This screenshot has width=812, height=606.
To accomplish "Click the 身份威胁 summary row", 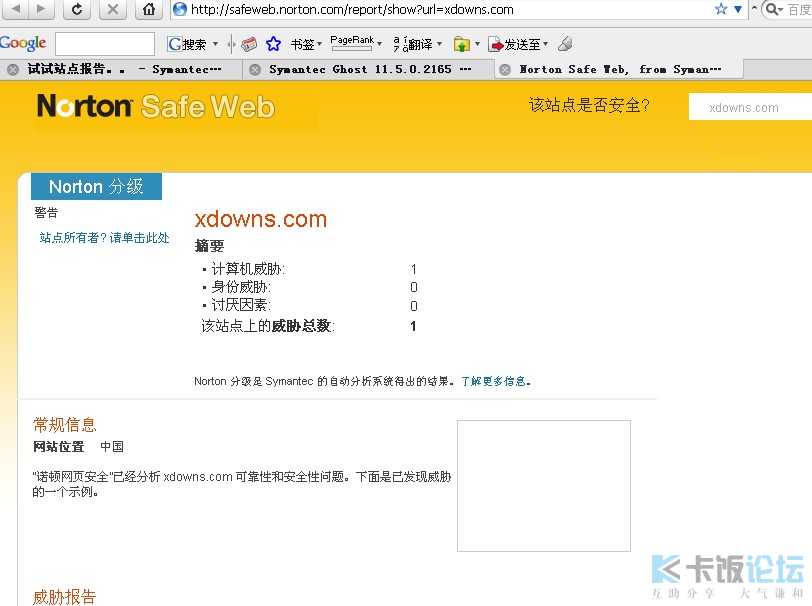I will click(x=310, y=287).
